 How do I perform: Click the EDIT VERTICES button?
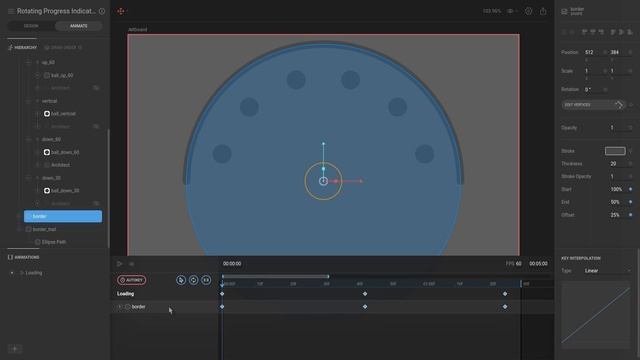click(x=593, y=104)
